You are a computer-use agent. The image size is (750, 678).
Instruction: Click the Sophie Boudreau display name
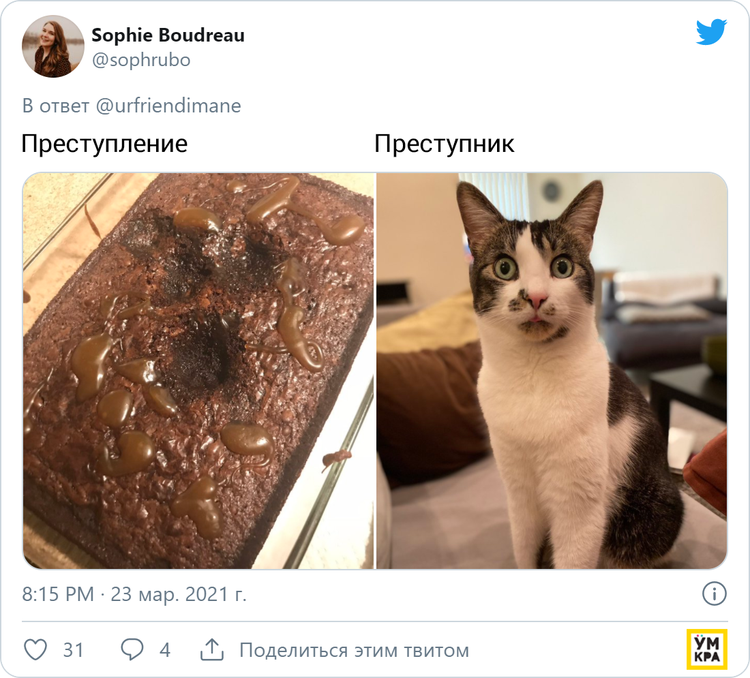pos(168,35)
